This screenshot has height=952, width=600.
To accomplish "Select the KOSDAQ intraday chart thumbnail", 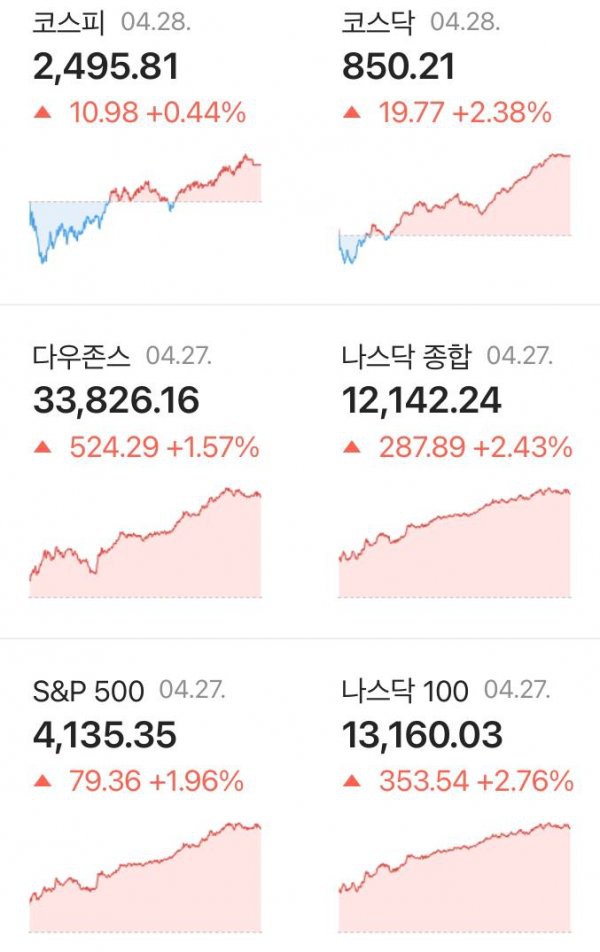I will [x=454, y=208].
